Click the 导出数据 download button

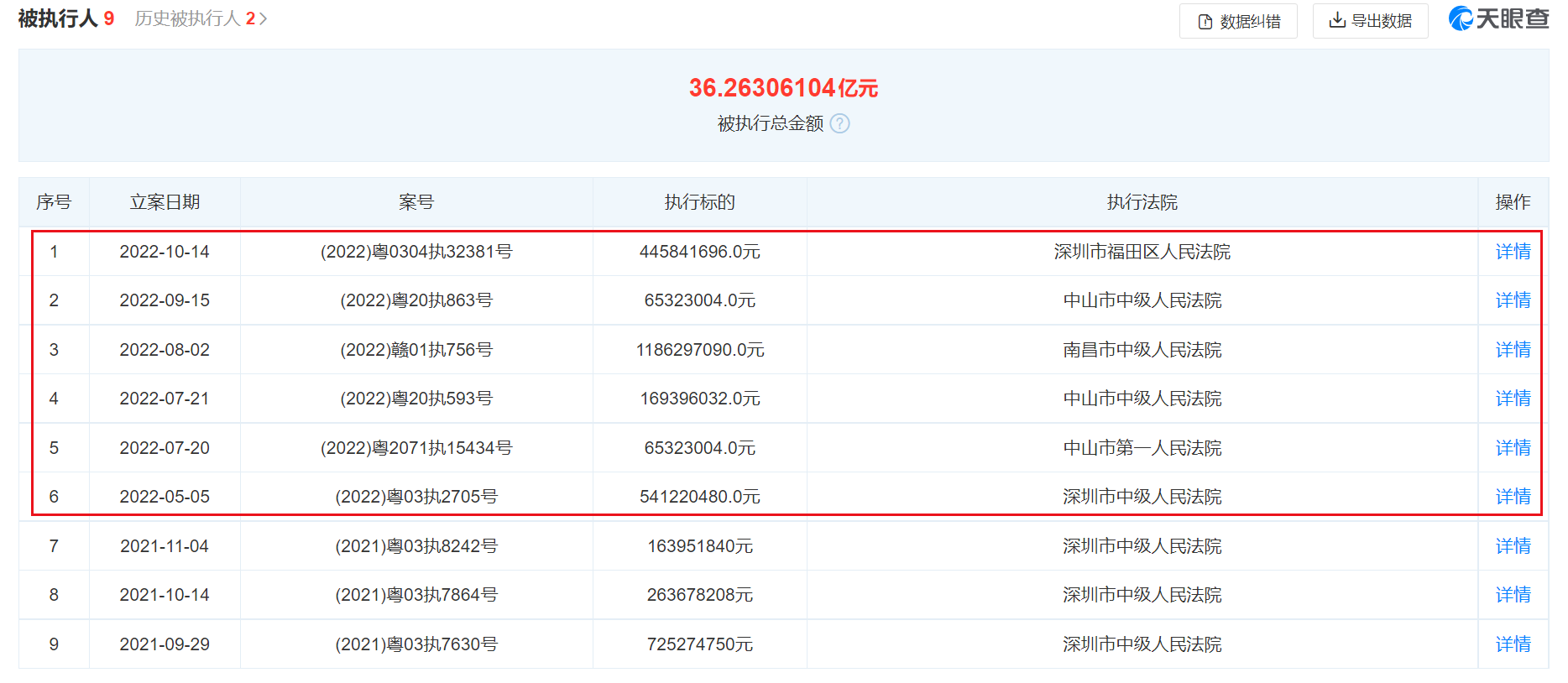tap(1370, 21)
